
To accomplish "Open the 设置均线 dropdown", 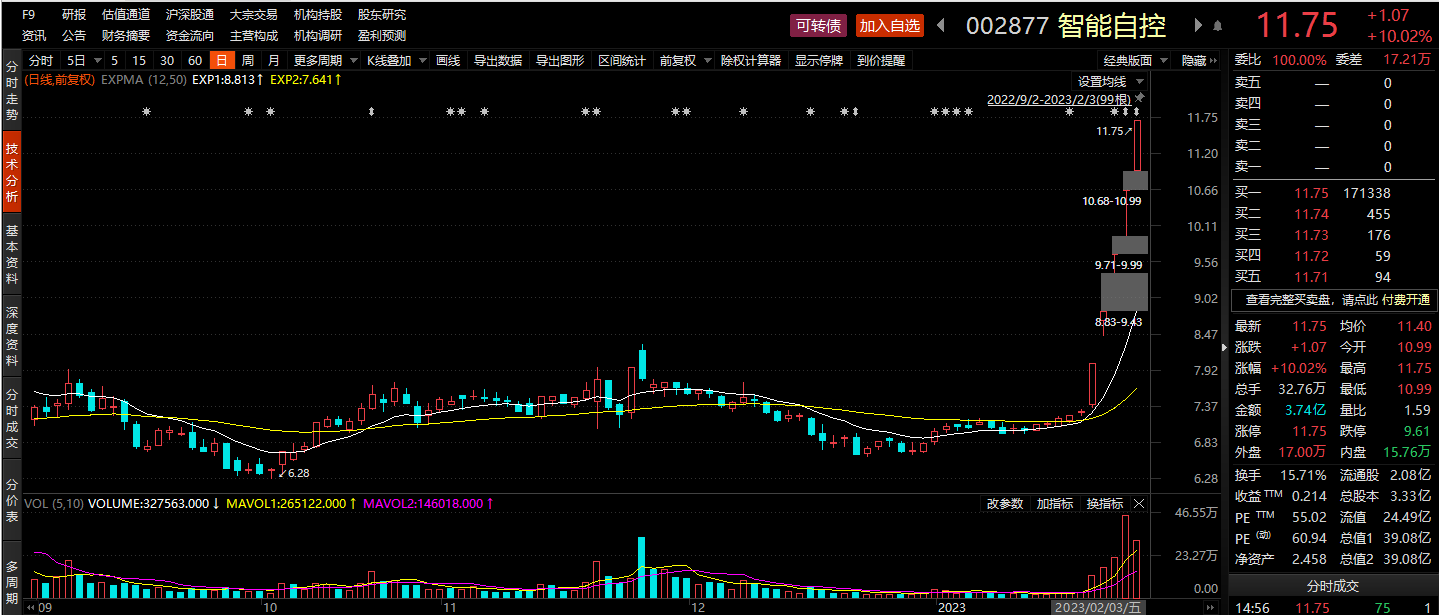I will tap(1140, 81).
